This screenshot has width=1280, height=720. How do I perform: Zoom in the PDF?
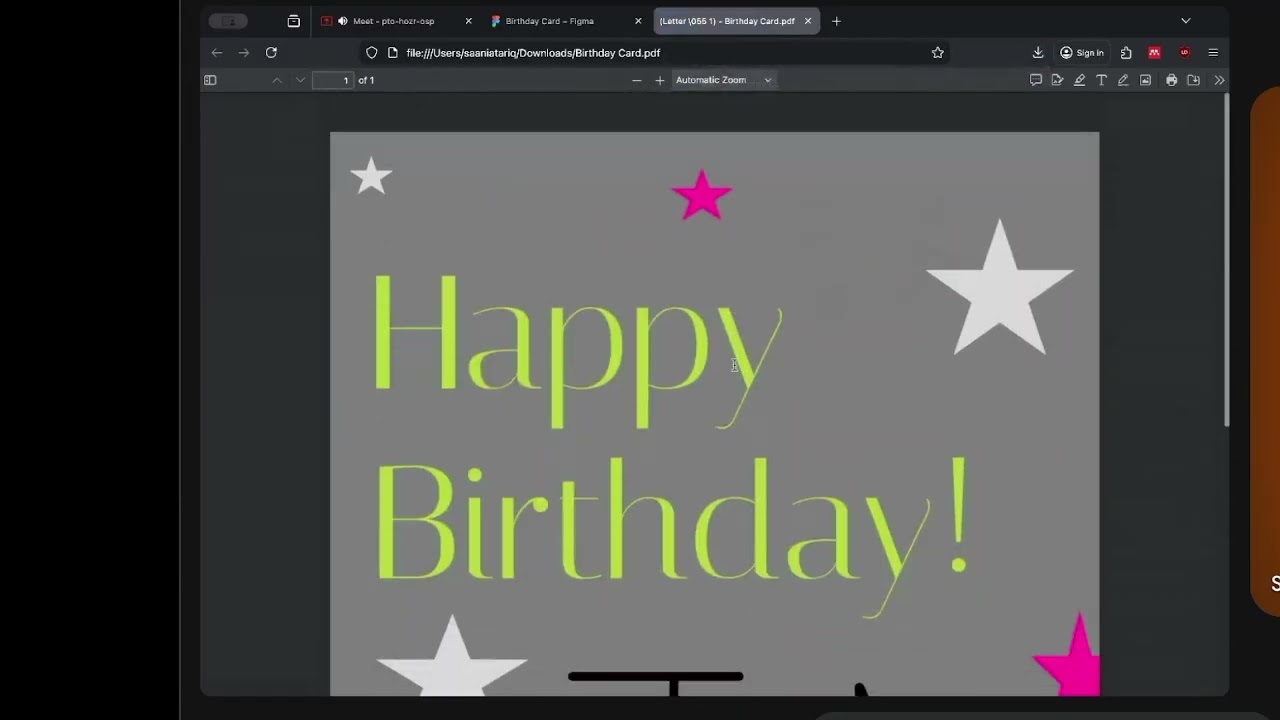[x=659, y=80]
